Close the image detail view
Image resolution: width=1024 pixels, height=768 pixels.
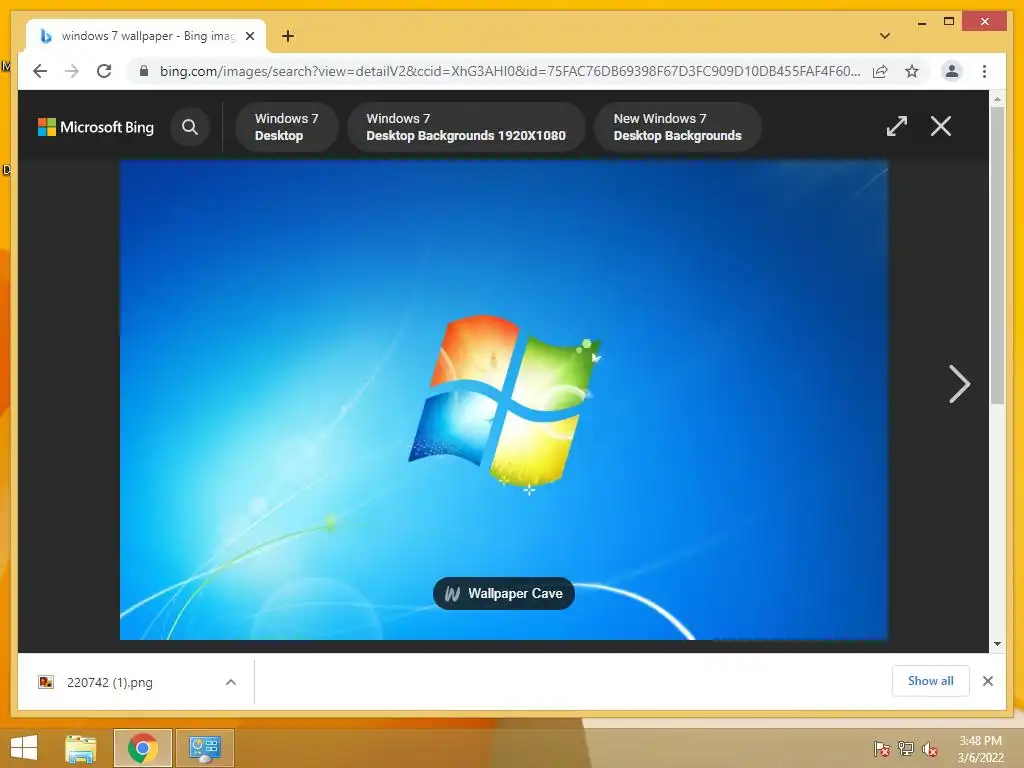pos(940,126)
